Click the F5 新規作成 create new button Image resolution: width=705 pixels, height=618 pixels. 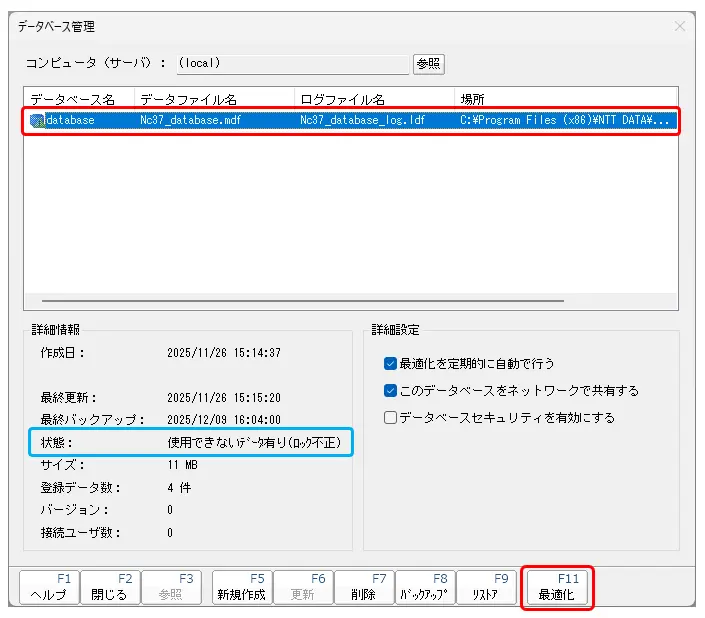pyautogui.click(x=242, y=586)
